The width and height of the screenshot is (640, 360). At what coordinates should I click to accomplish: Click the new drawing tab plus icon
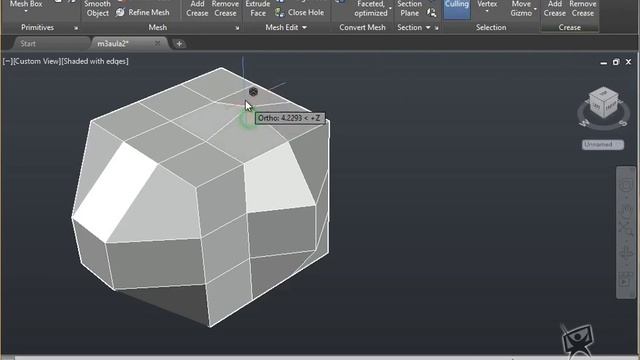tap(179, 44)
